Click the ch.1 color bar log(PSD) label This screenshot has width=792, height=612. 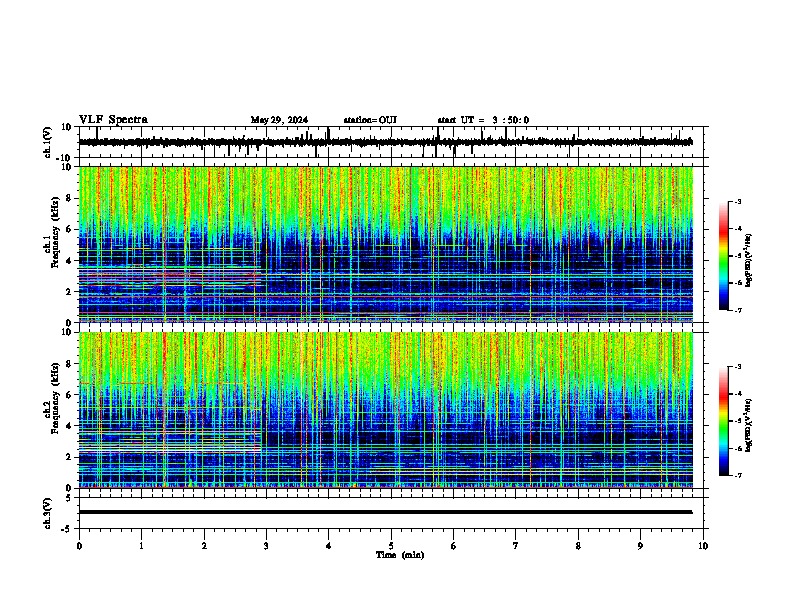(749, 260)
